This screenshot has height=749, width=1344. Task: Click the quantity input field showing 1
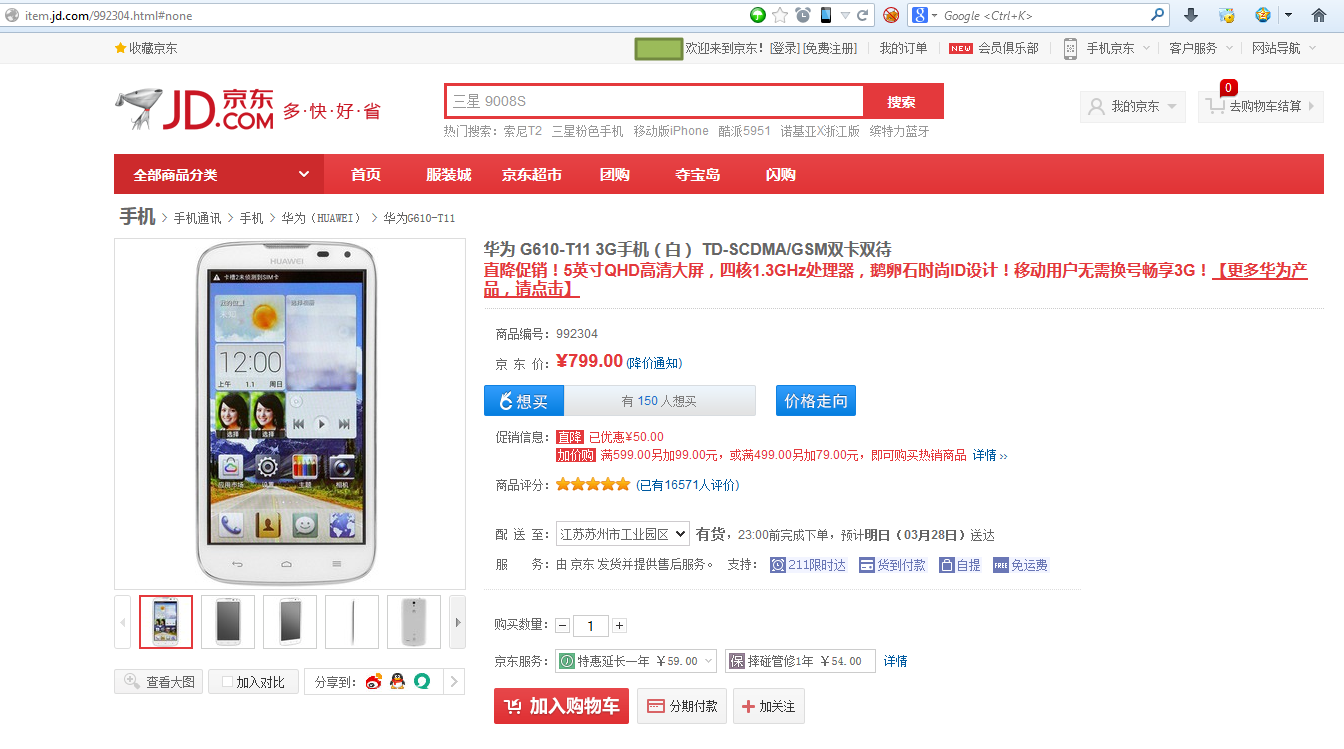(x=591, y=625)
